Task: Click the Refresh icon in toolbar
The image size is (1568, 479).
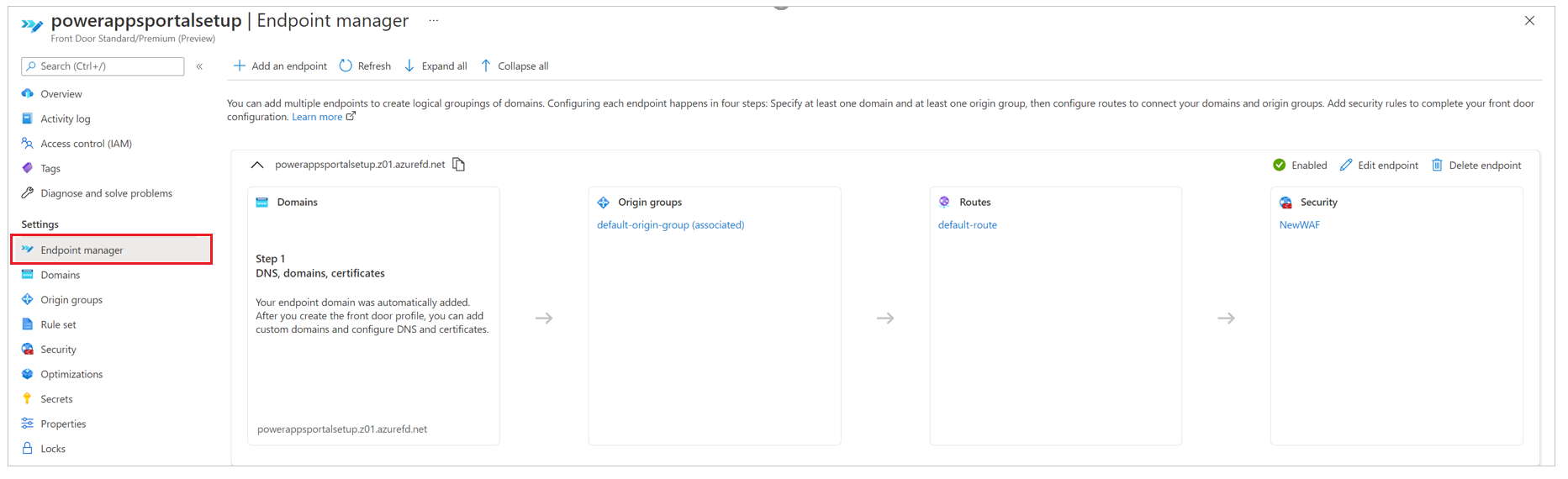Action: [346, 66]
